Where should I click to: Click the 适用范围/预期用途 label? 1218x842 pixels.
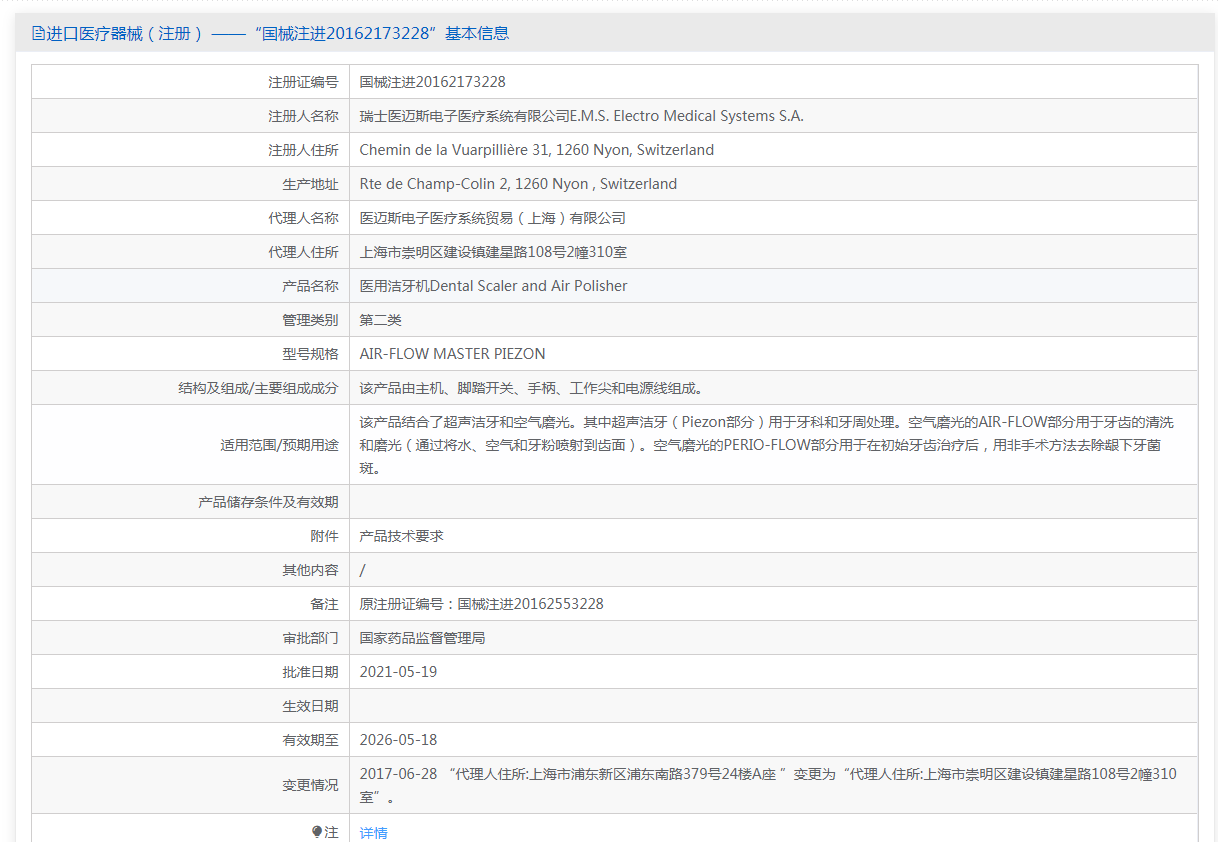click(x=279, y=445)
